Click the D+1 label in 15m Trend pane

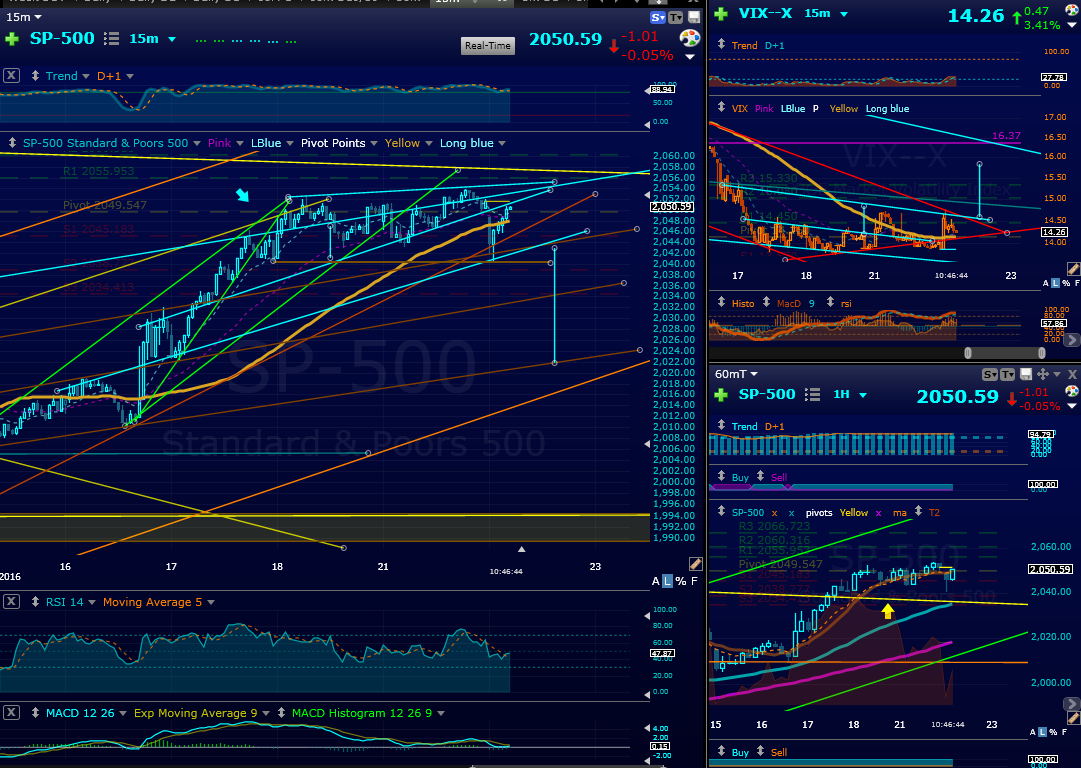pos(109,76)
